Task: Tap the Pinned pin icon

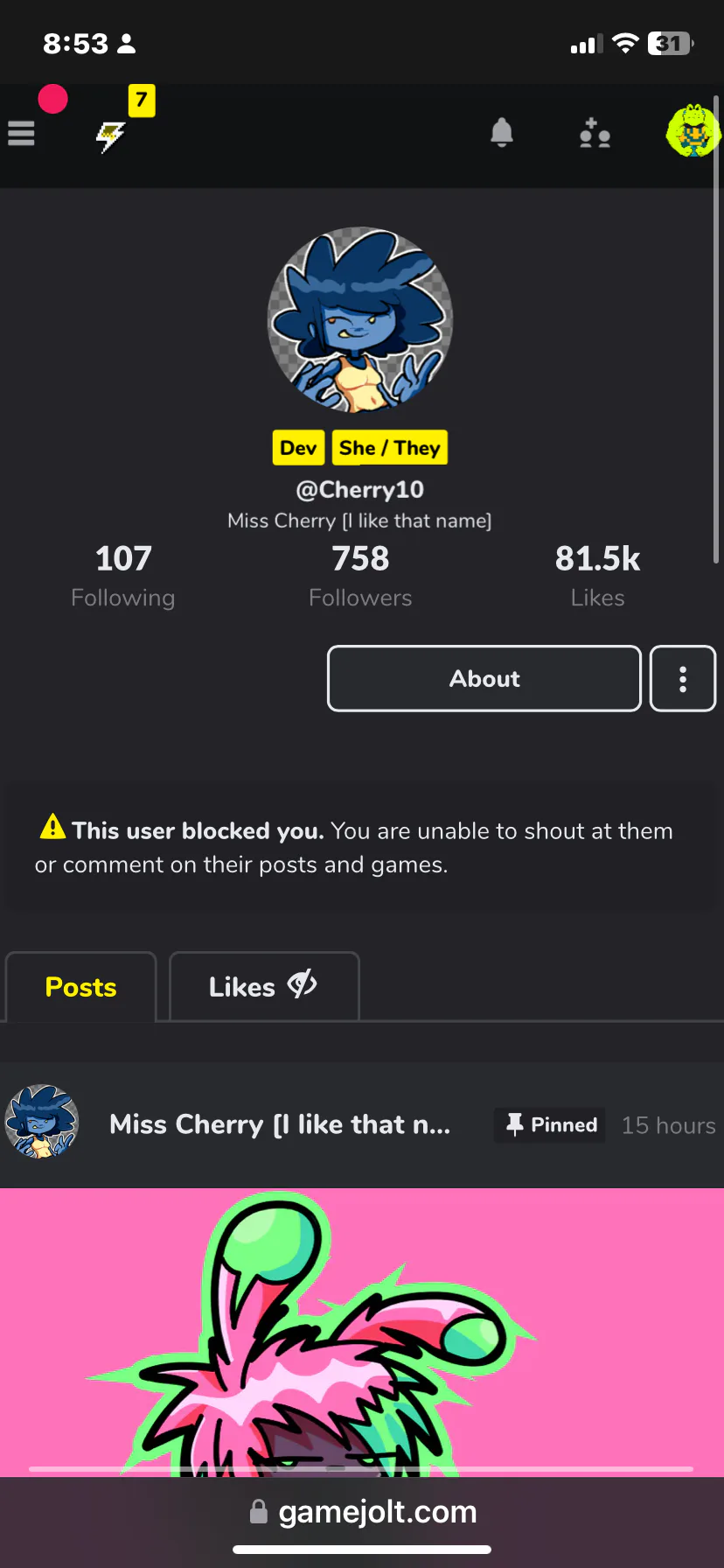Action: click(515, 1124)
